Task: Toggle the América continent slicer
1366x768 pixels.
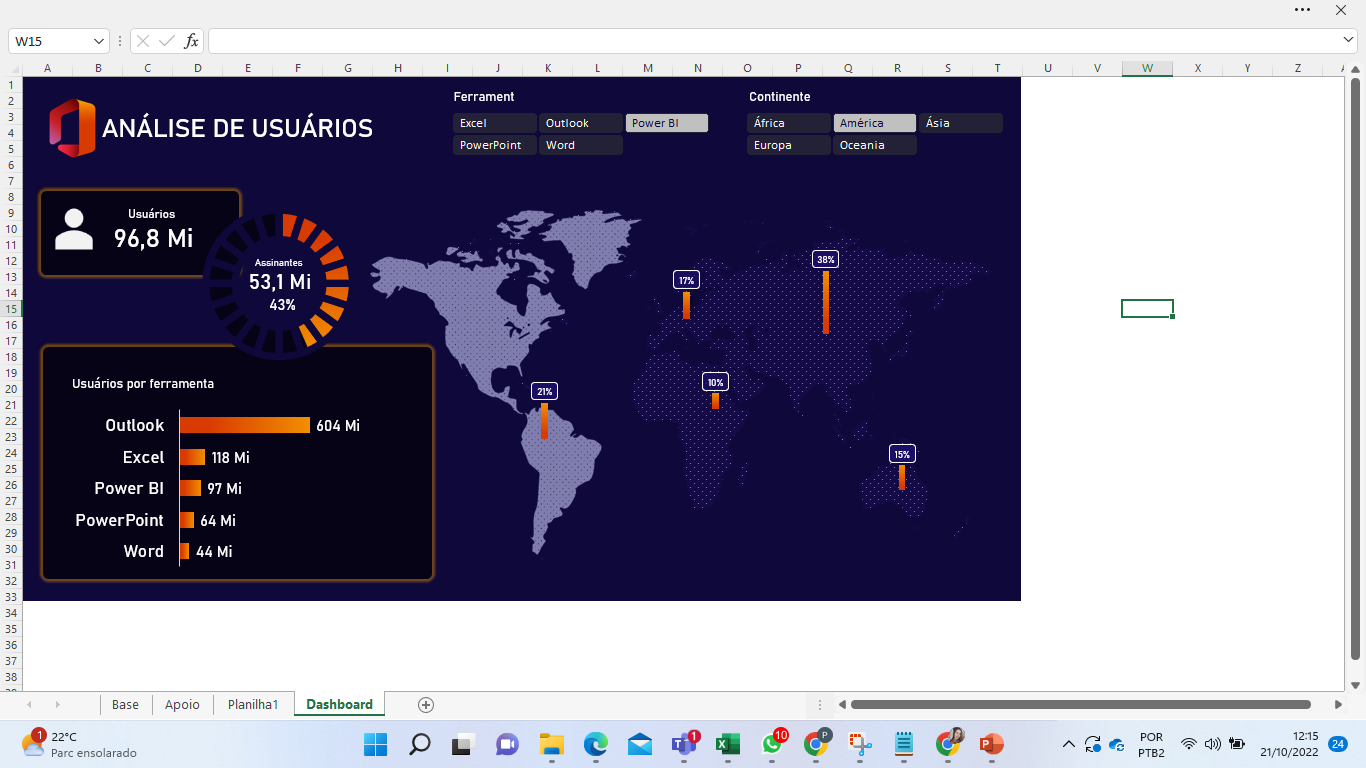Action: coord(874,123)
